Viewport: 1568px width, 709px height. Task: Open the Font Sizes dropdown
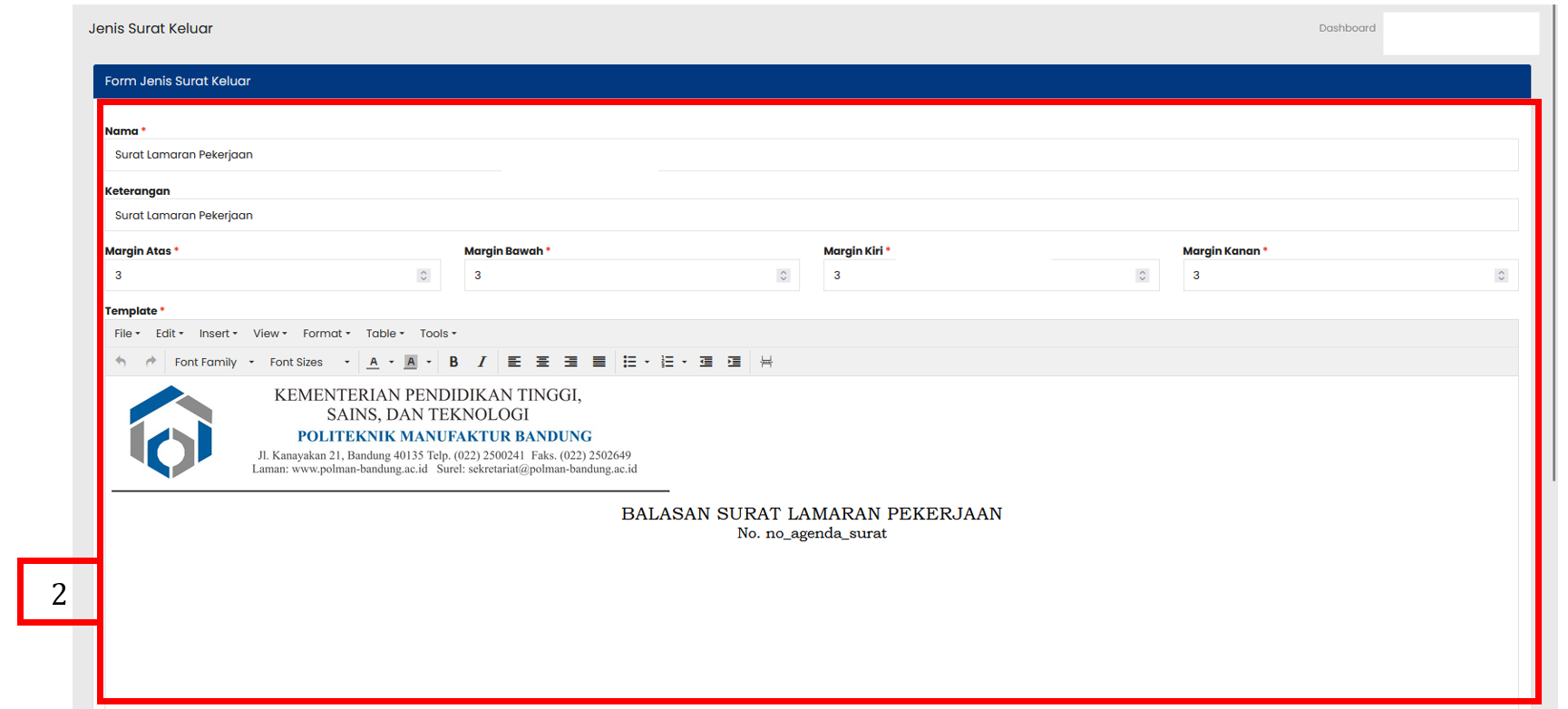tap(308, 362)
